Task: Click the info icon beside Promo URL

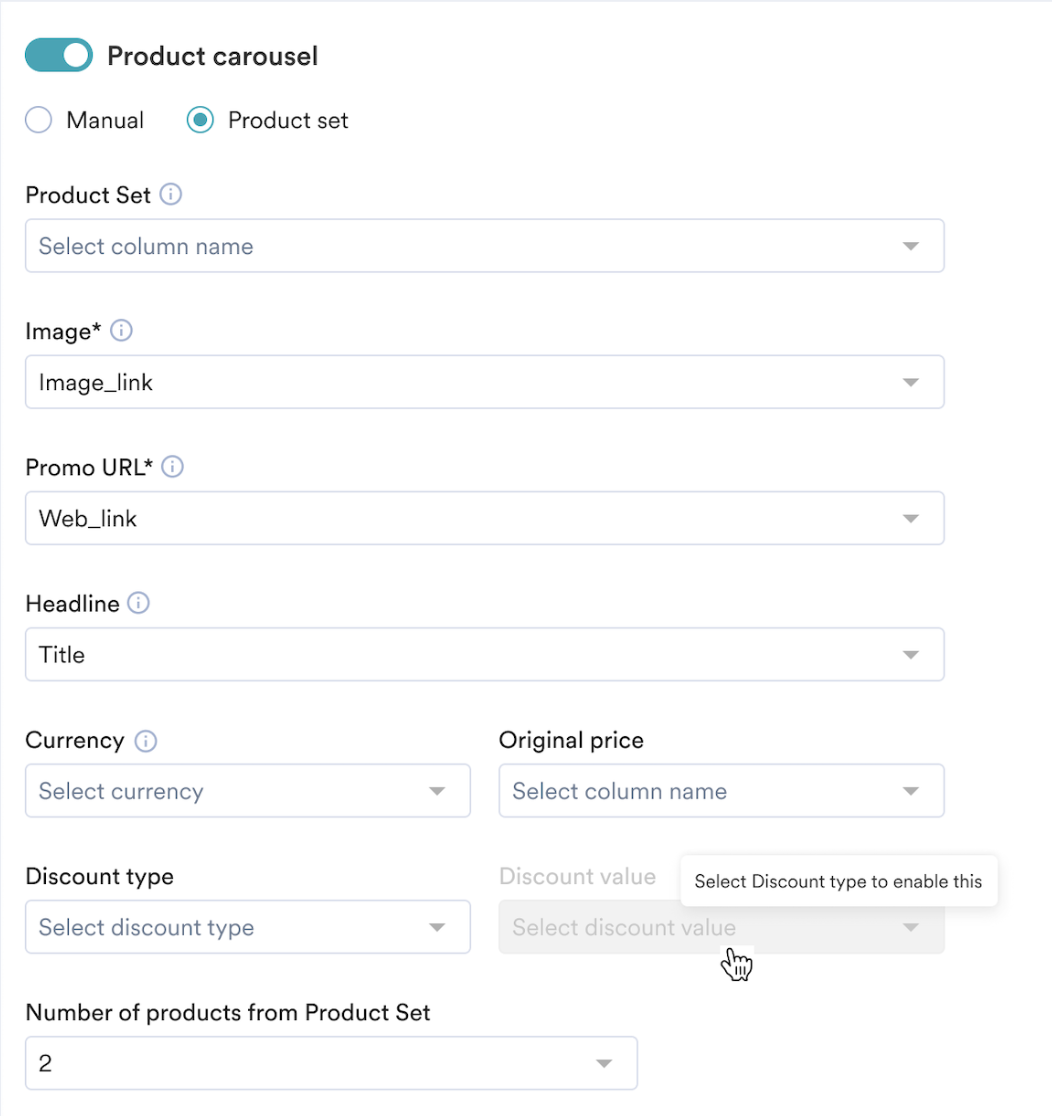Action: 171,466
